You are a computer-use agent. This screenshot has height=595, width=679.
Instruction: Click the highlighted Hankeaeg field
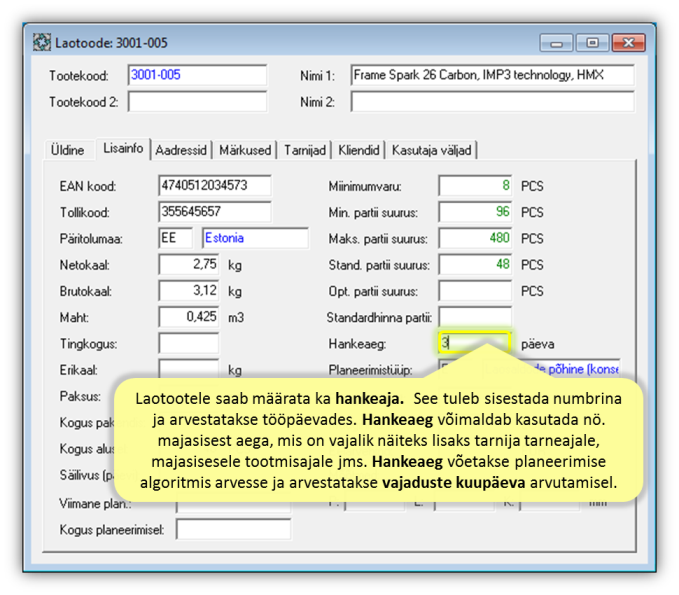[x=474, y=343]
